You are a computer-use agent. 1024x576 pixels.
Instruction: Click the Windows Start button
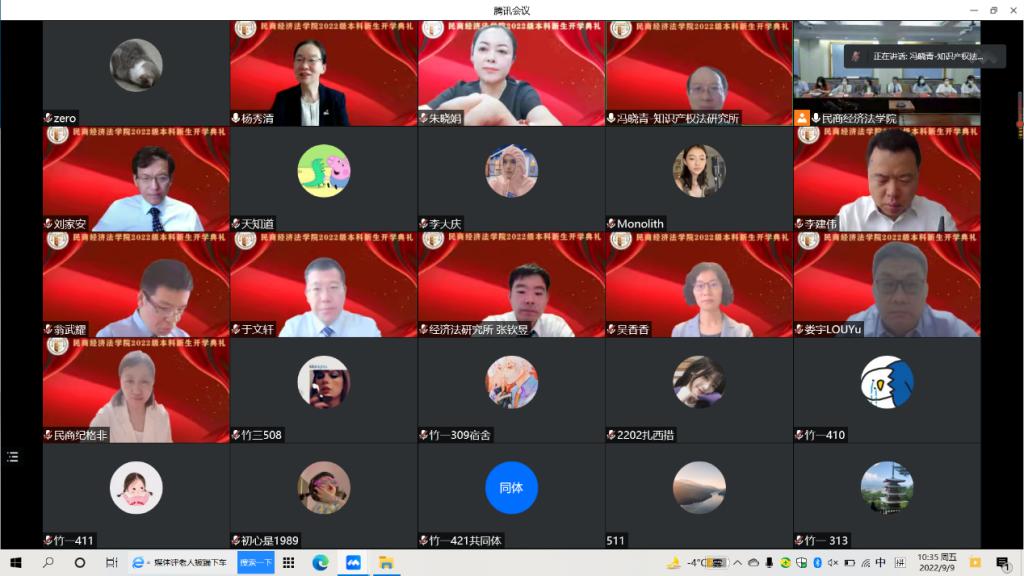pyautogui.click(x=15, y=563)
